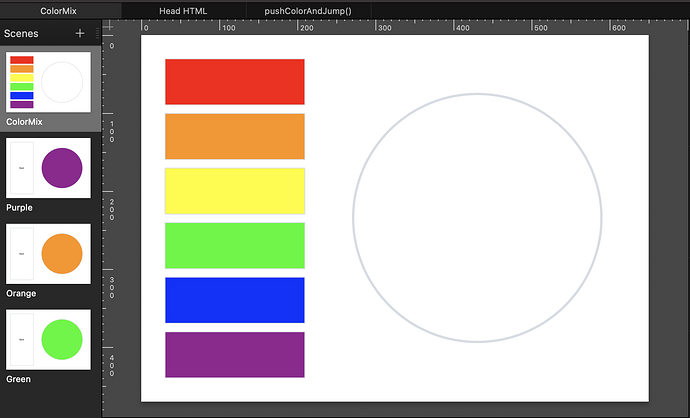Screen dimensions: 690x418
Task: Add a new scene with the plus button
Action: point(80,33)
